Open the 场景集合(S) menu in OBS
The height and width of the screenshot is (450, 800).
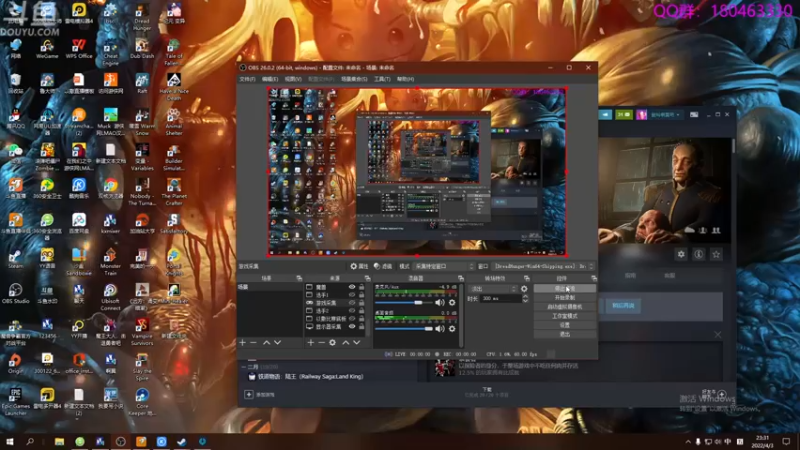point(354,79)
